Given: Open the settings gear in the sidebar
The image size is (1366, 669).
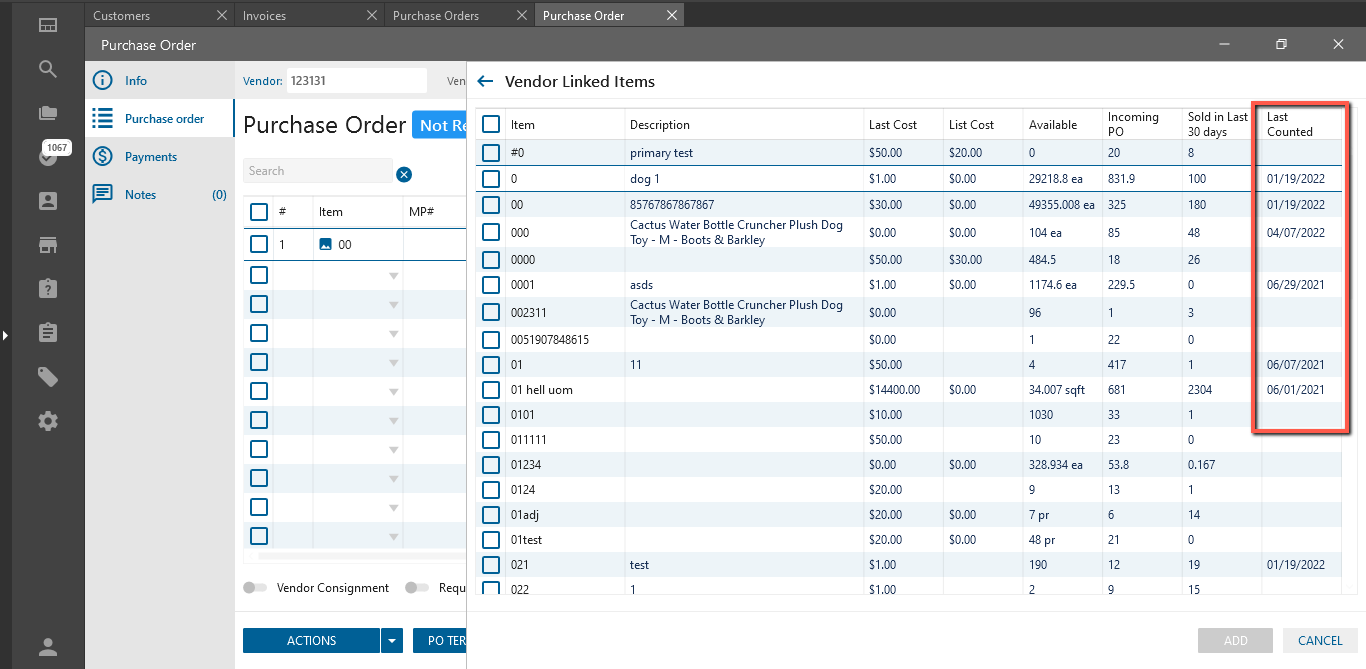Looking at the screenshot, I should 48,421.
